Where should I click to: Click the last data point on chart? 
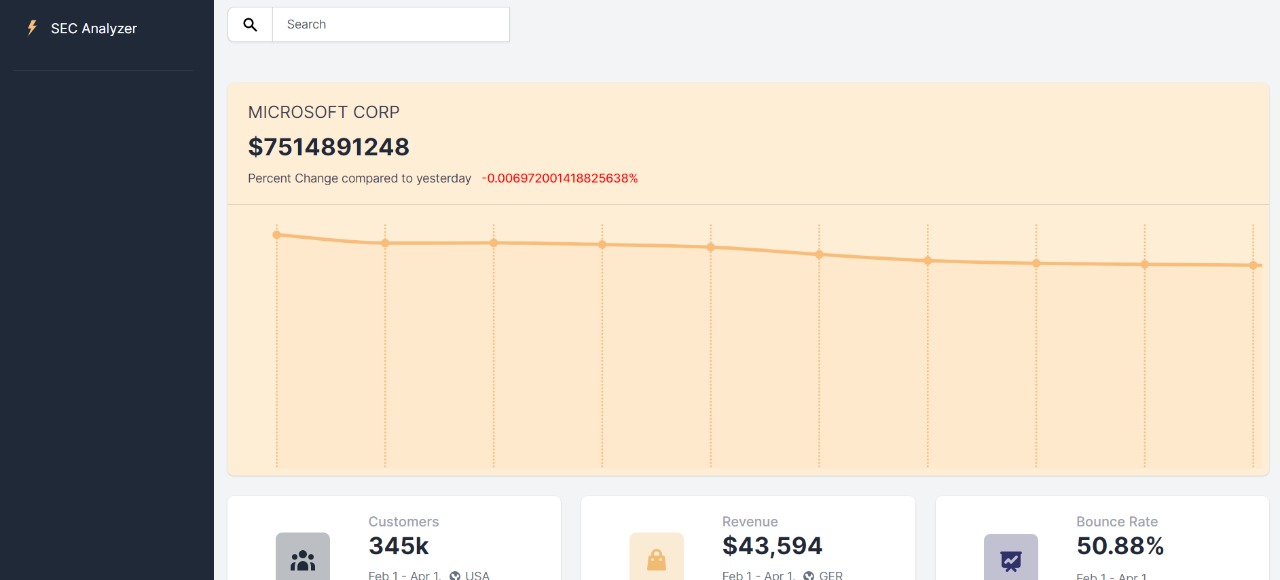tap(1253, 265)
